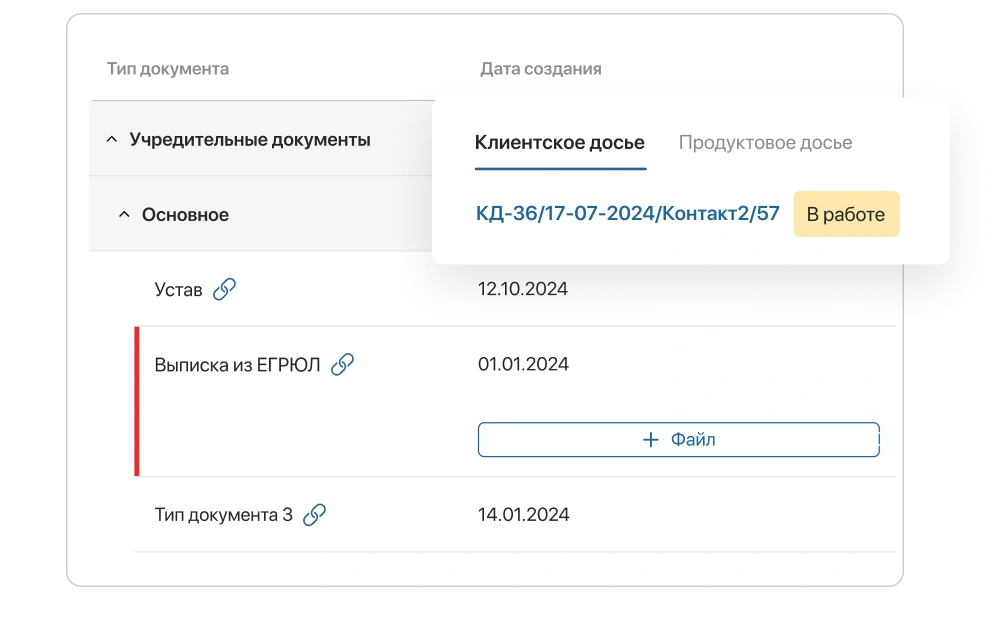Collapse the Основное subsection chevron
Screen dimensions: 1000x624
pos(124,214)
